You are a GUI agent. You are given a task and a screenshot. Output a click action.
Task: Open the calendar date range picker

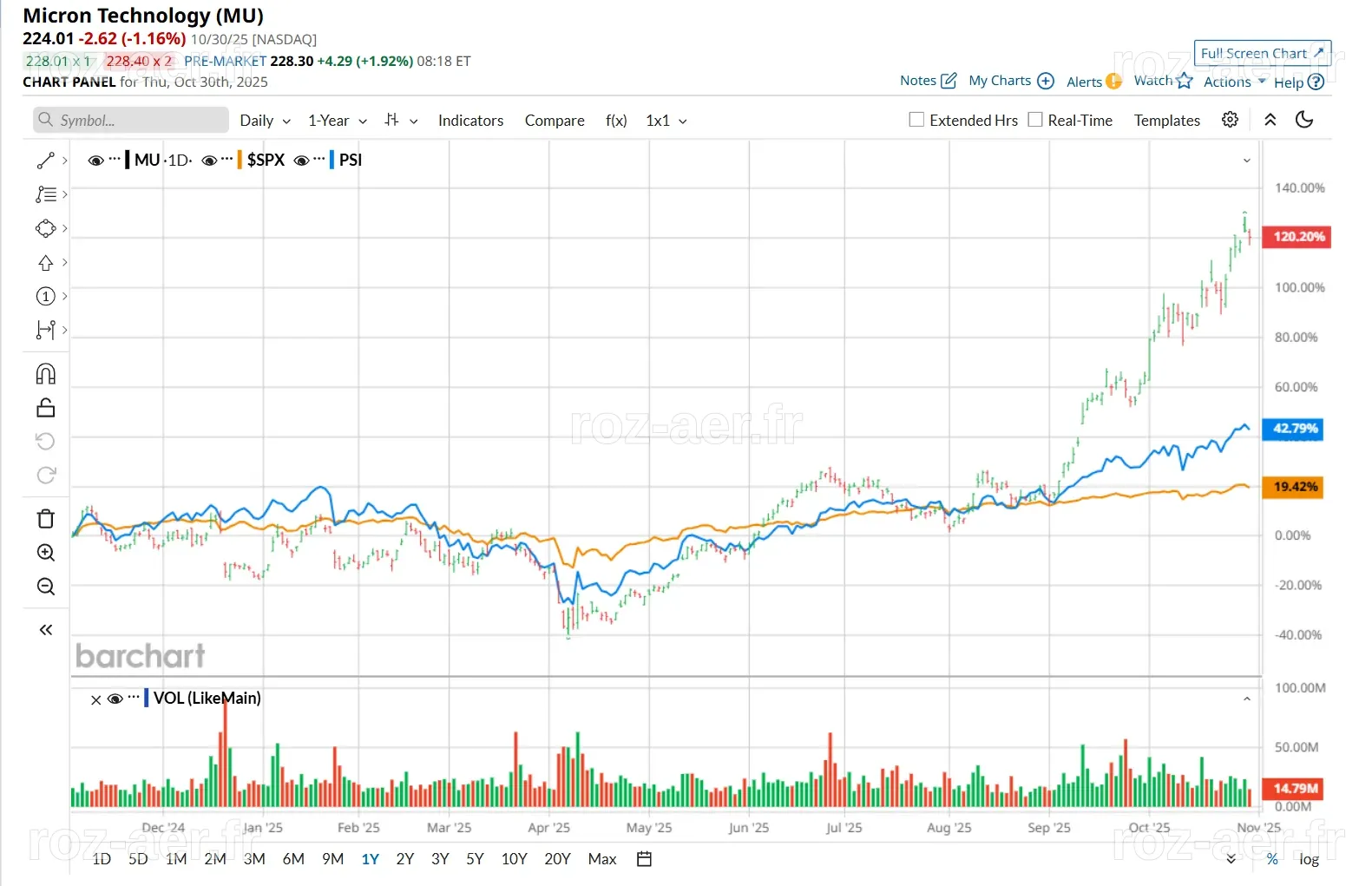(644, 859)
